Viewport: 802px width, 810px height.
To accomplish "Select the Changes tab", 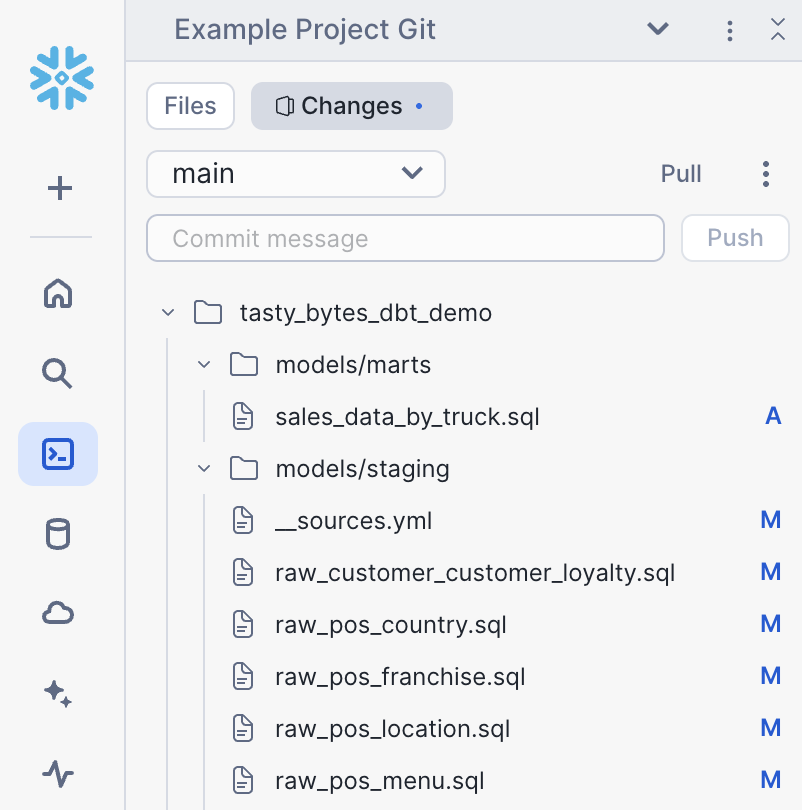I will pyautogui.click(x=351, y=105).
